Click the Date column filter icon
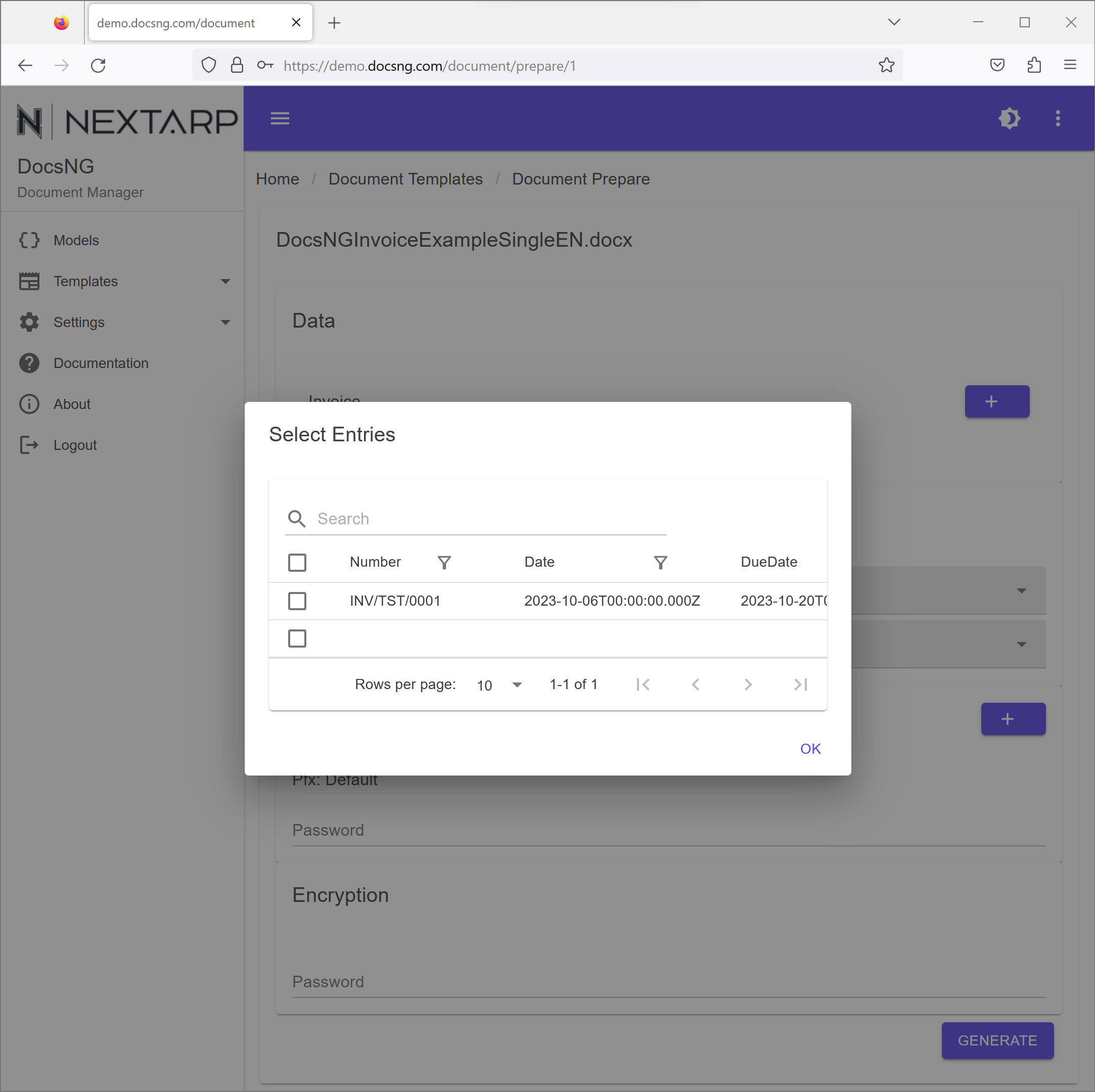Screen dimensions: 1095x1092 point(660,562)
